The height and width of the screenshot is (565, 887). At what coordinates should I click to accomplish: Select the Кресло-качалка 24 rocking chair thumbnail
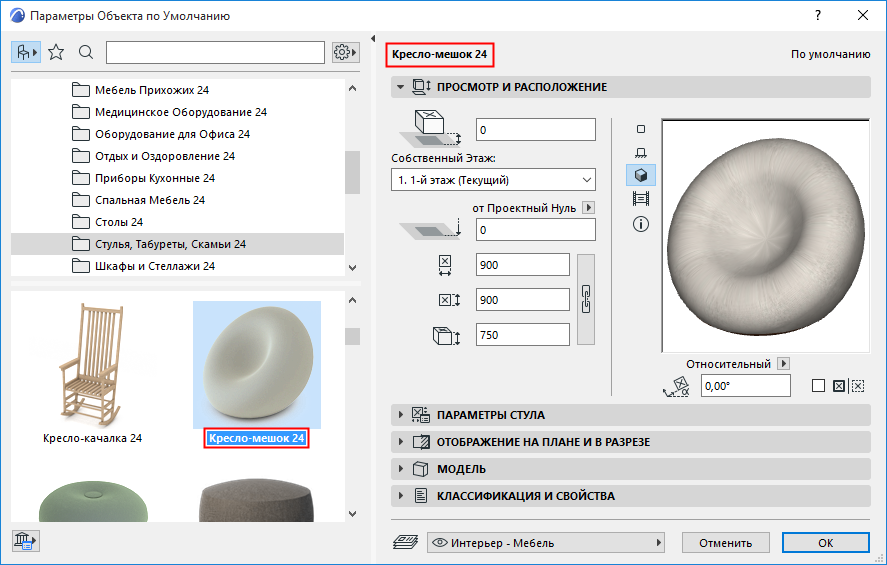[x=92, y=366]
